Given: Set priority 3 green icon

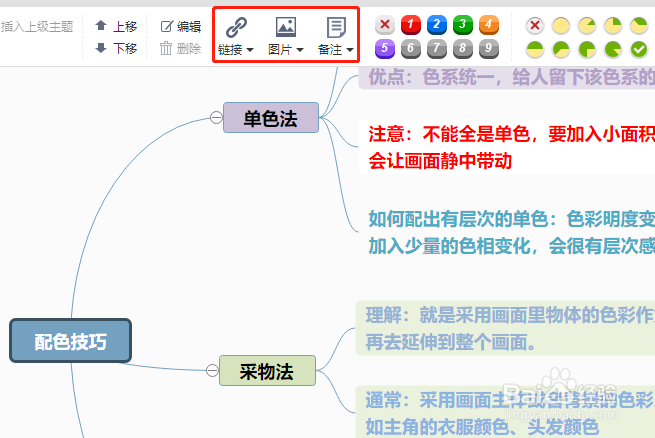Looking at the screenshot, I should pos(462,25).
